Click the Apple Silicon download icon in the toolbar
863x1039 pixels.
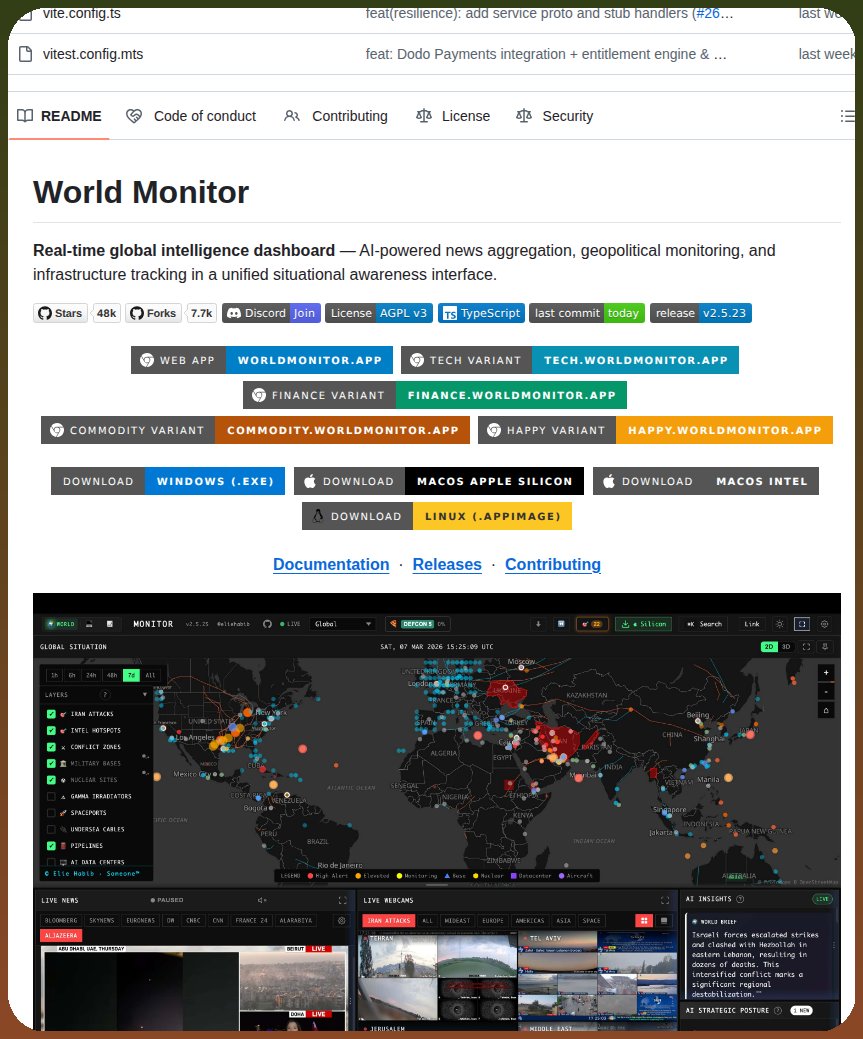(625, 624)
